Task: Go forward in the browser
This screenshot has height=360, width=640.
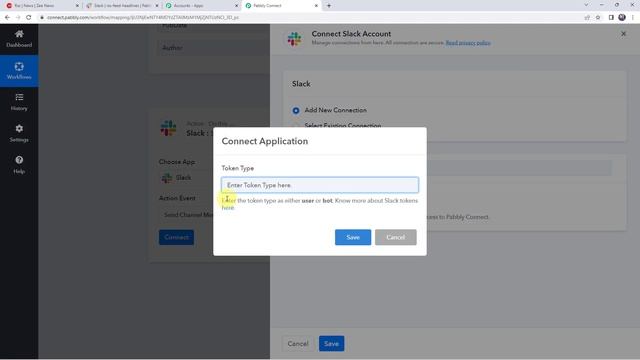Action: (x=18, y=18)
